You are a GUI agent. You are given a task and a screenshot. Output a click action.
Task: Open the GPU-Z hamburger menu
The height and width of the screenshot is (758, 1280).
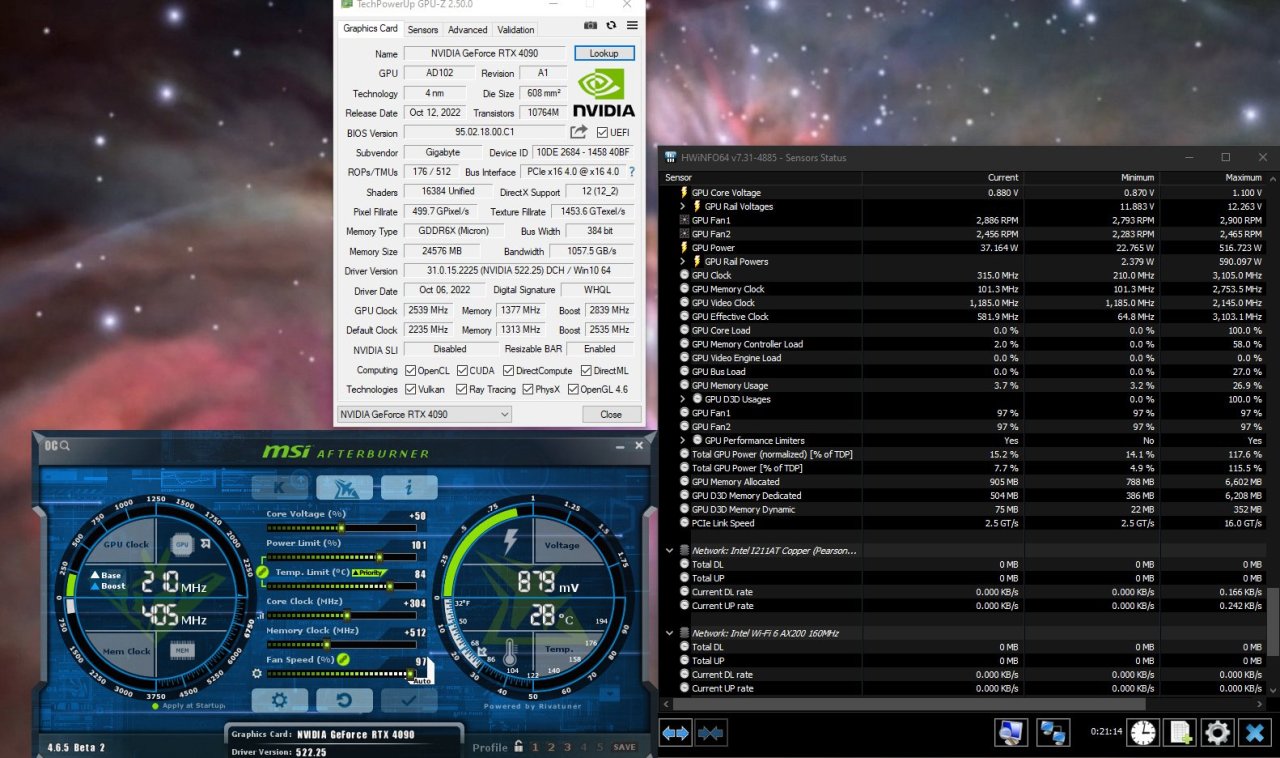point(631,26)
